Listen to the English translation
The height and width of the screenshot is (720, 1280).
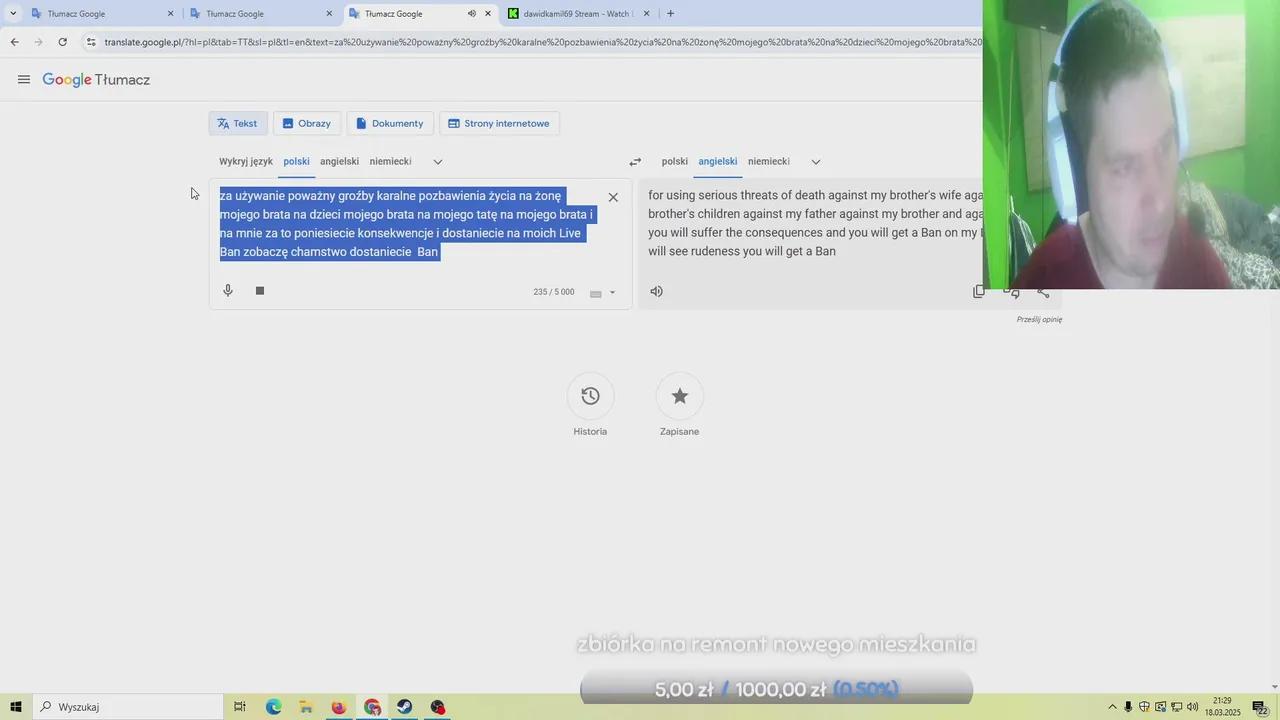point(656,291)
